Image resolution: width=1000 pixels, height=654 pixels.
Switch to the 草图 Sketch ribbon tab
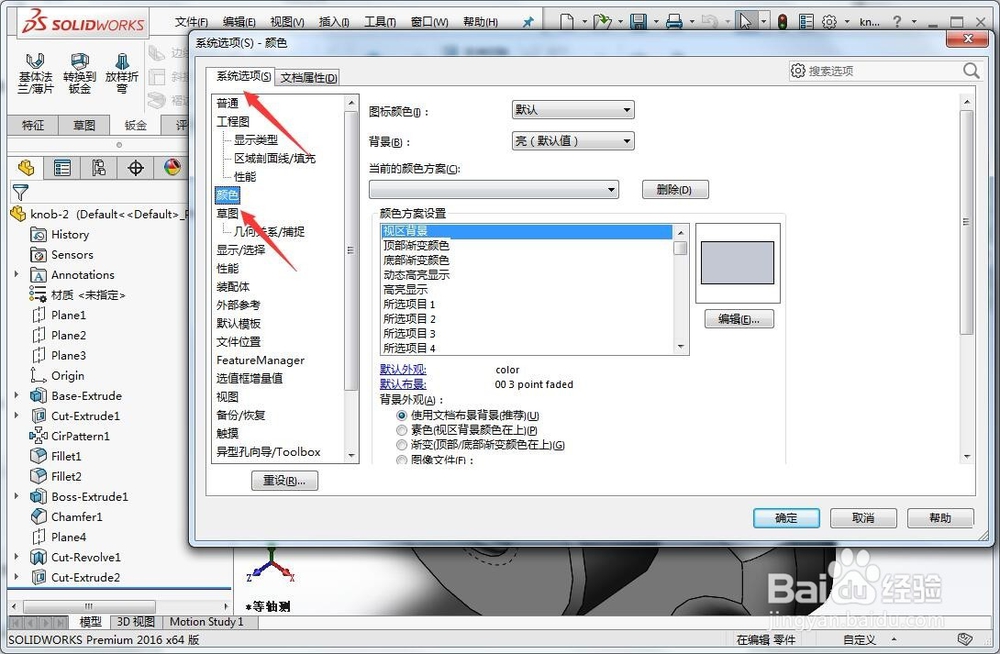pyautogui.click(x=84, y=125)
